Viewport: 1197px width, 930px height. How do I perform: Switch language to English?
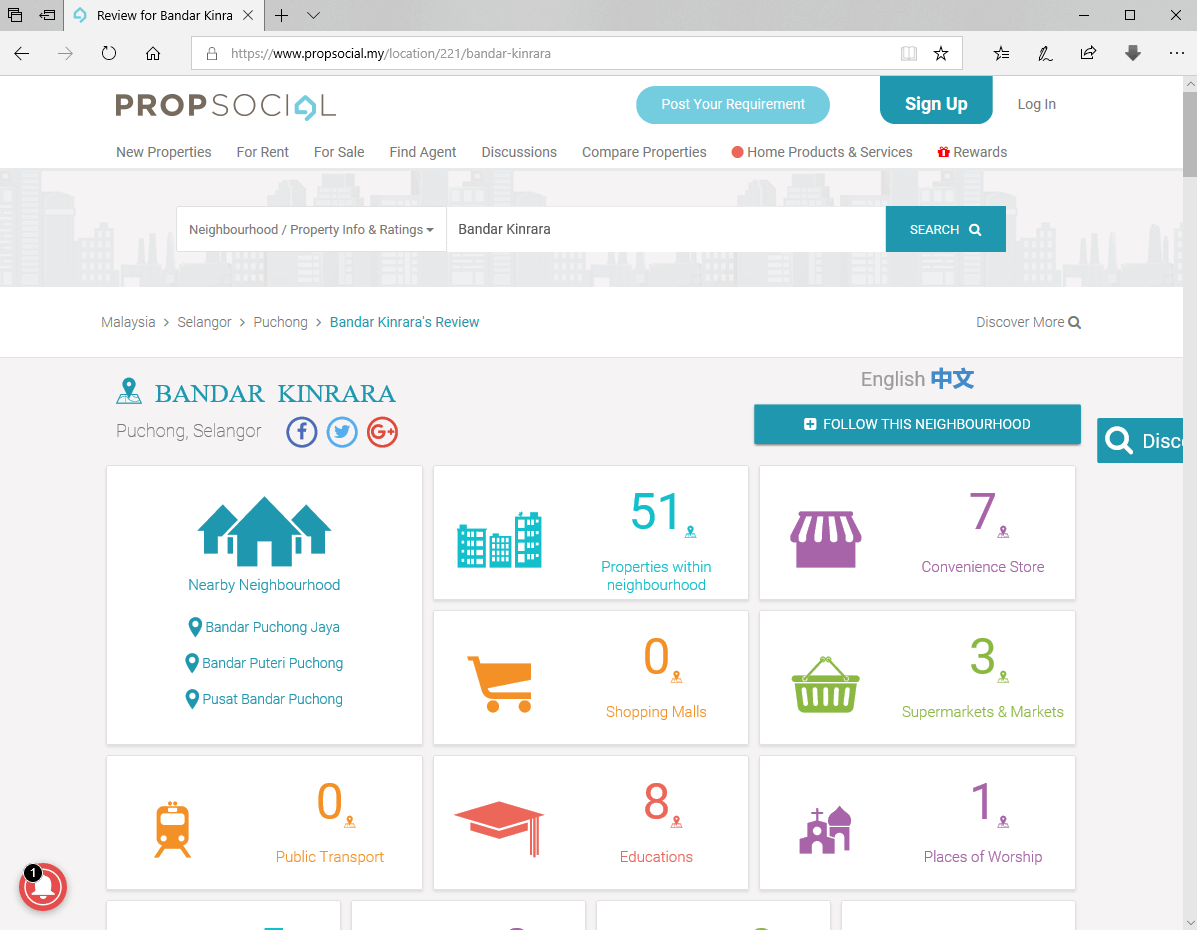(x=892, y=379)
